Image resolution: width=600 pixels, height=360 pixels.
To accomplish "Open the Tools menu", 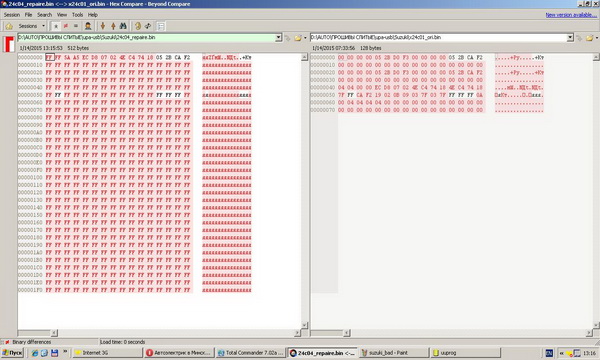I will coord(77,15).
